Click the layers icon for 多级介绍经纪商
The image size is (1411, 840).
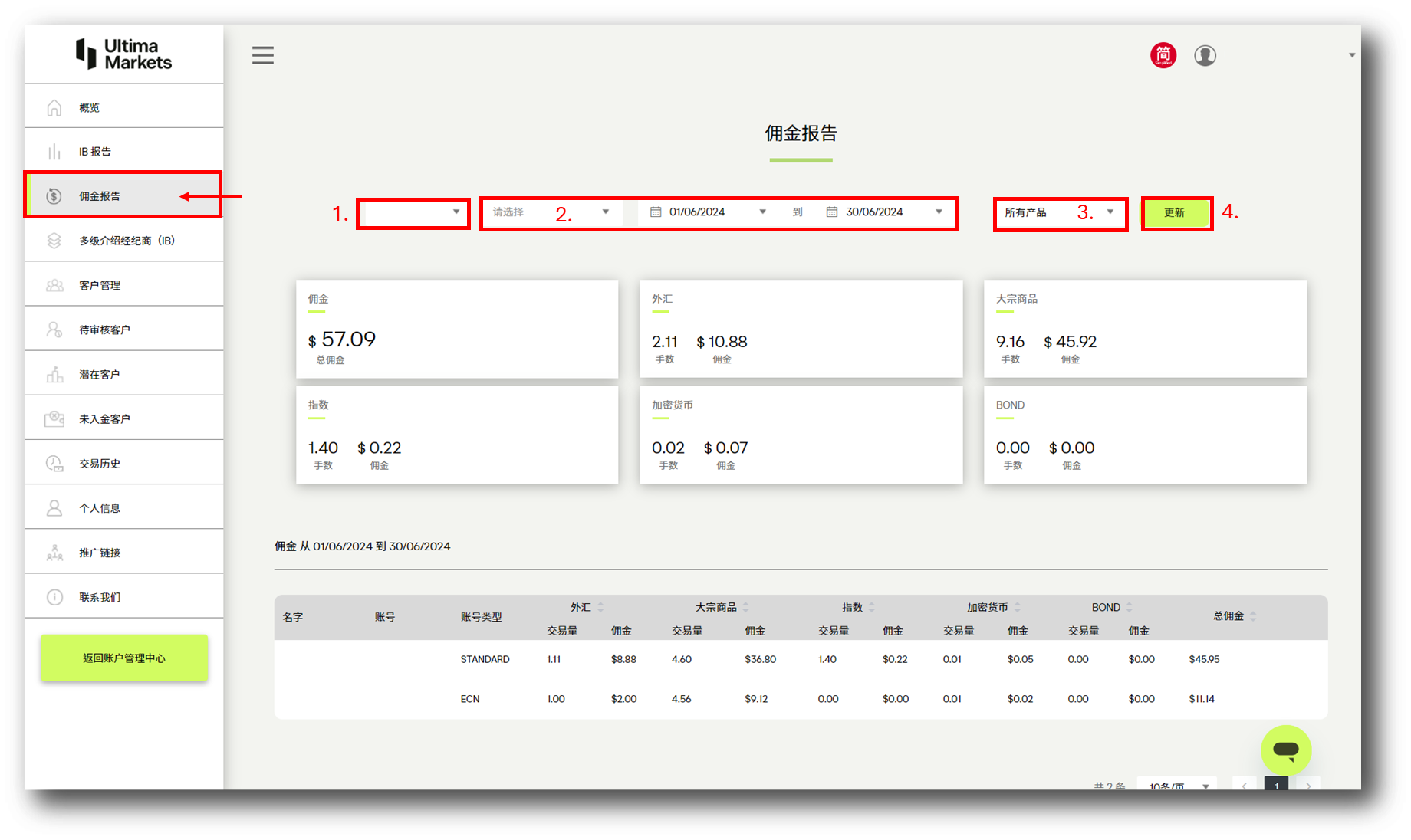click(54, 241)
